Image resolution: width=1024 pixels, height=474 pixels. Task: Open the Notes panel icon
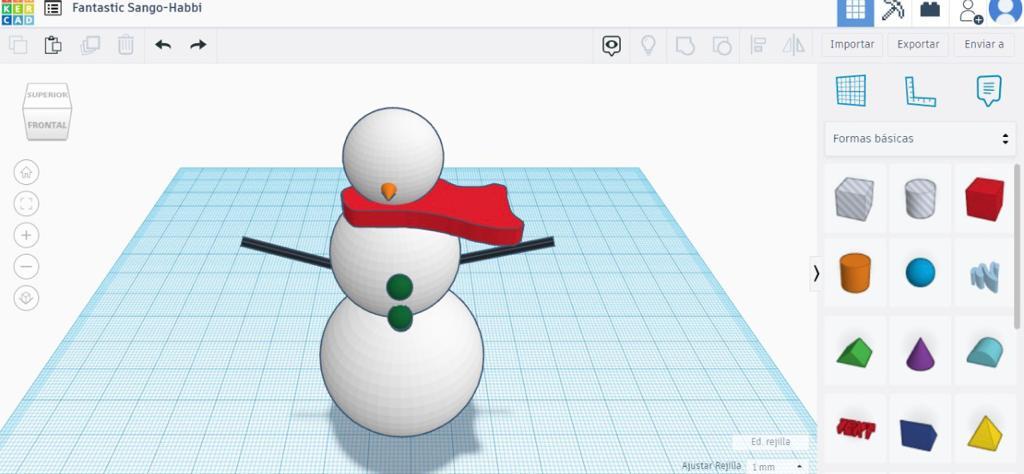[x=989, y=91]
